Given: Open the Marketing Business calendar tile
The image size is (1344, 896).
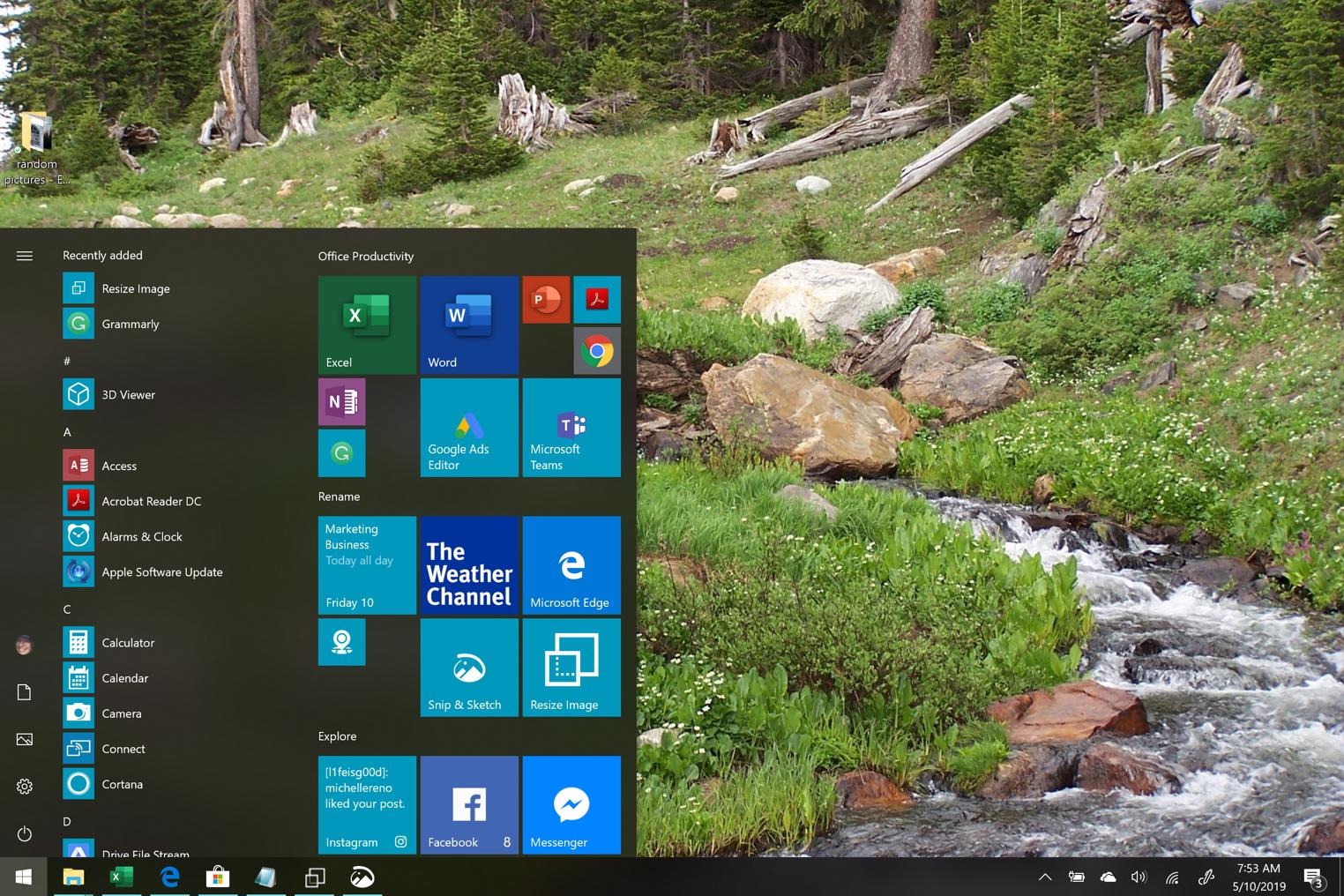Looking at the screenshot, I should tap(367, 565).
